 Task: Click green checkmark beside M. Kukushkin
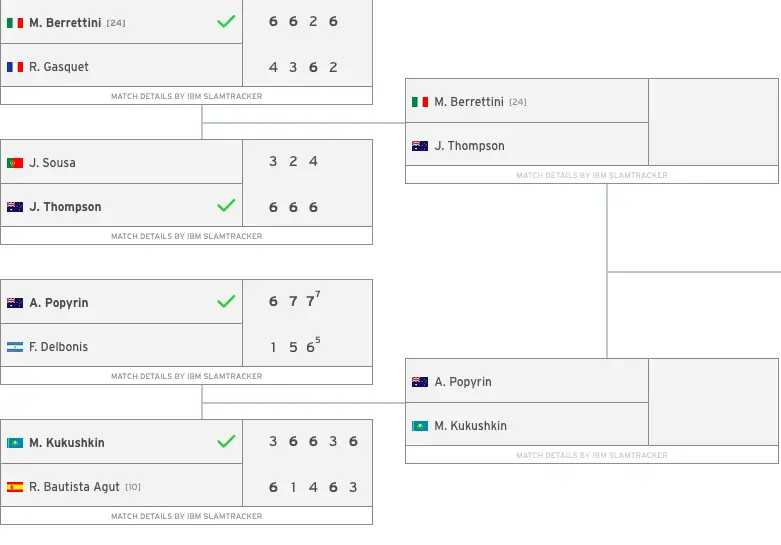tap(226, 441)
